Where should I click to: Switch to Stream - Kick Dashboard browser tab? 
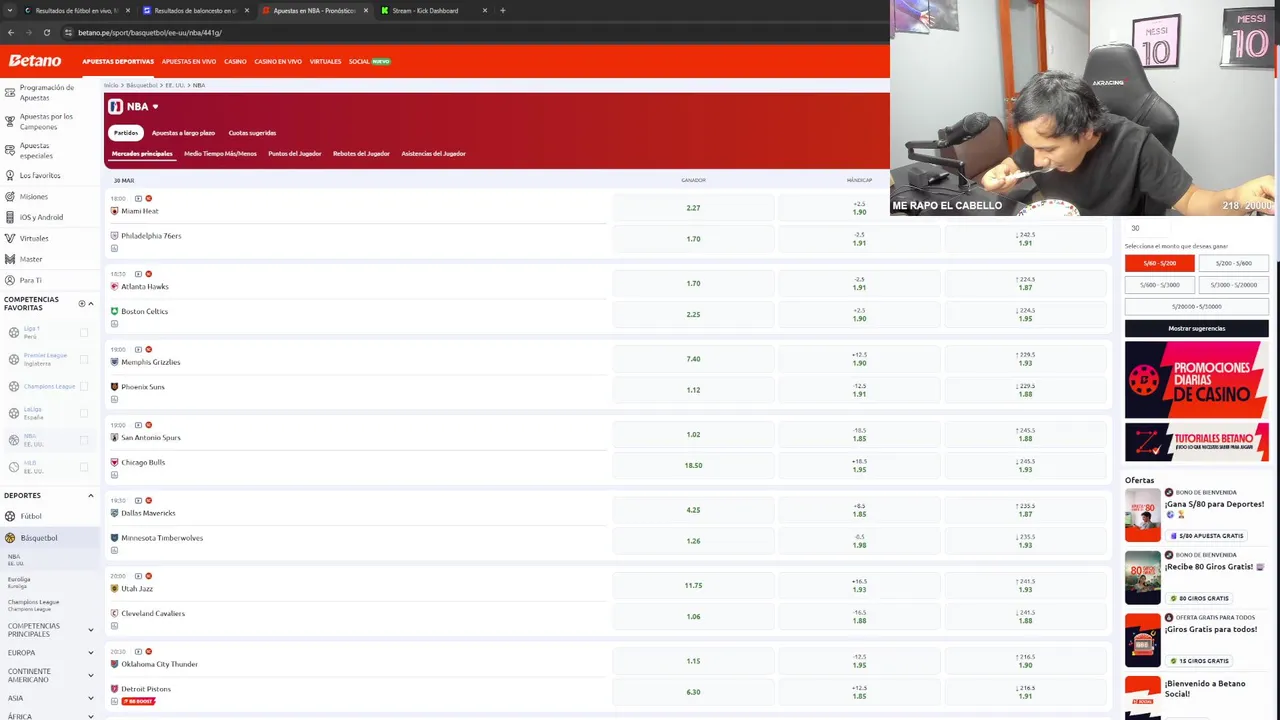click(x=434, y=10)
